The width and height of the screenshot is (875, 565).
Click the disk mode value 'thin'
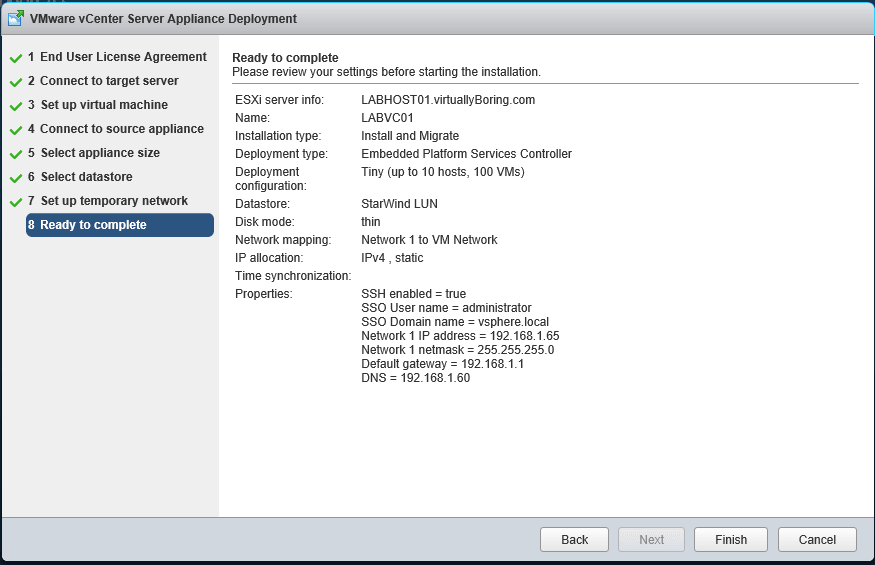click(x=371, y=222)
